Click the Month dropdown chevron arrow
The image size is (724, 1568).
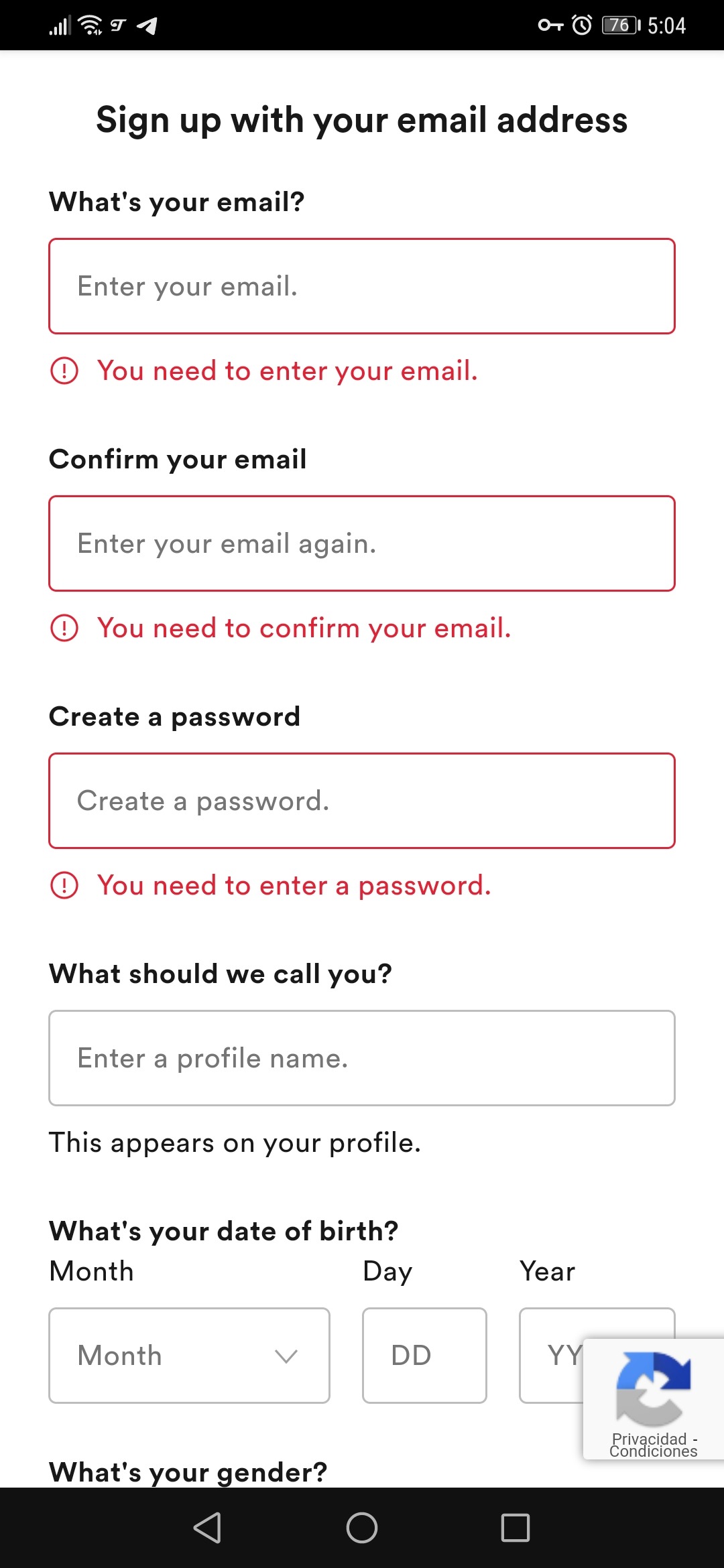pos(286,1356)
